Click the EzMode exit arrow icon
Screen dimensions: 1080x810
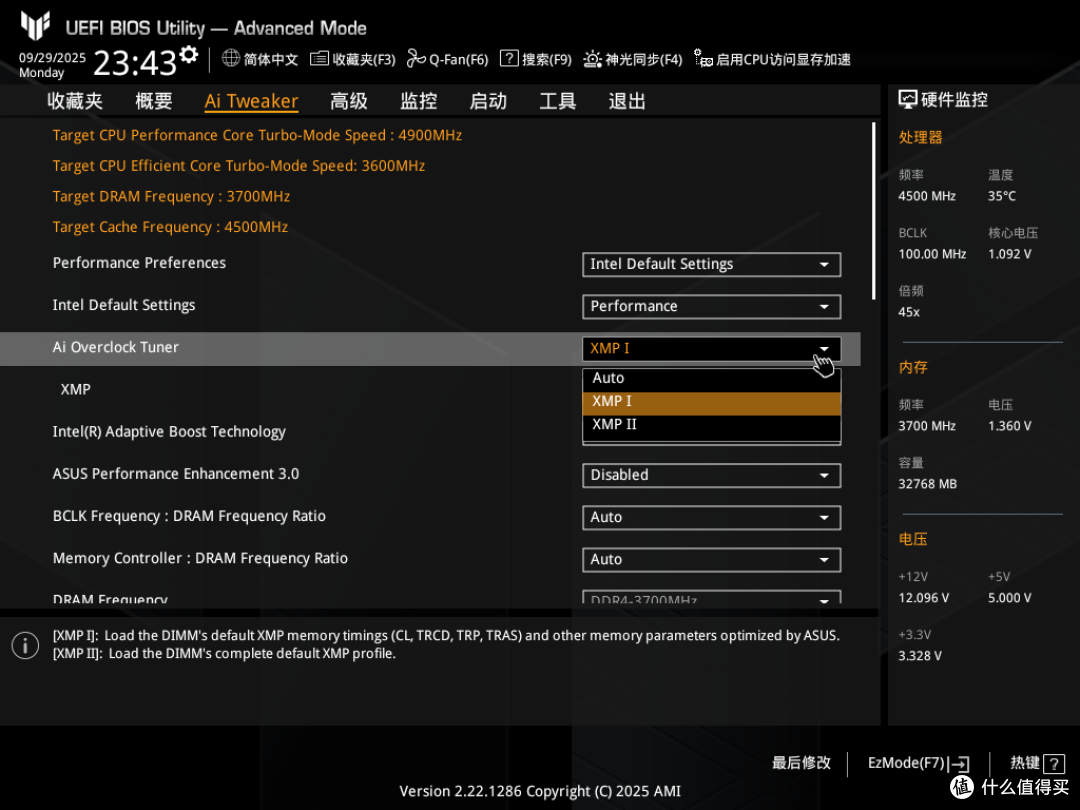tap(960, 763)
